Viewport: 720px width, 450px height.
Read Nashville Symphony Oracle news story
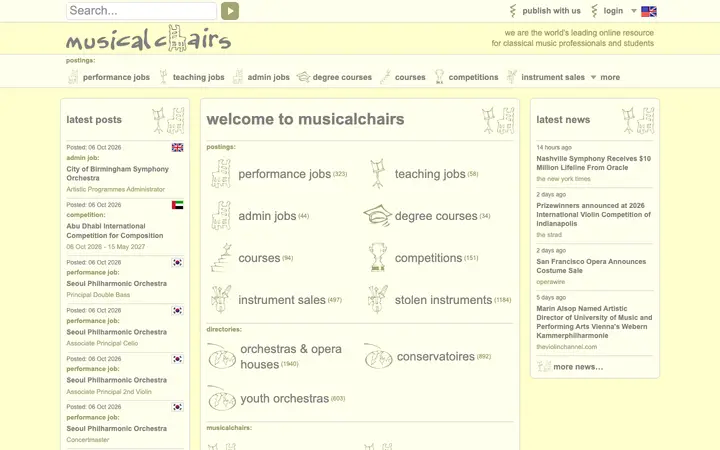(x=593, y=163)
